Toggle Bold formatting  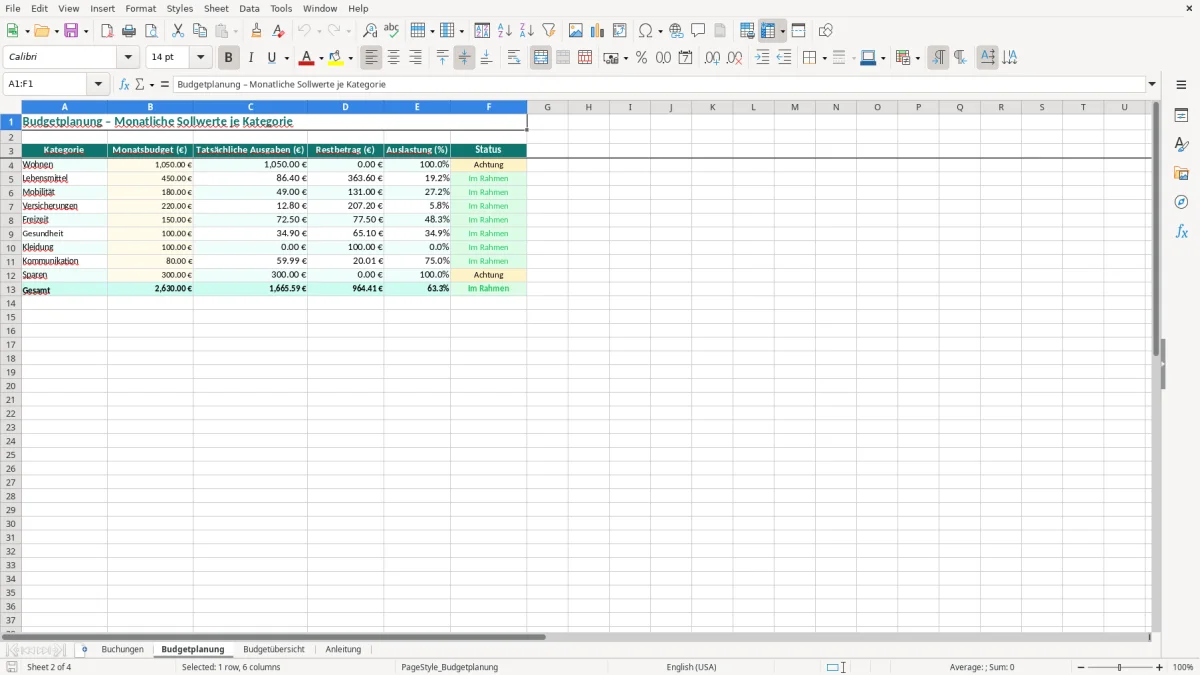coord(229,58)
